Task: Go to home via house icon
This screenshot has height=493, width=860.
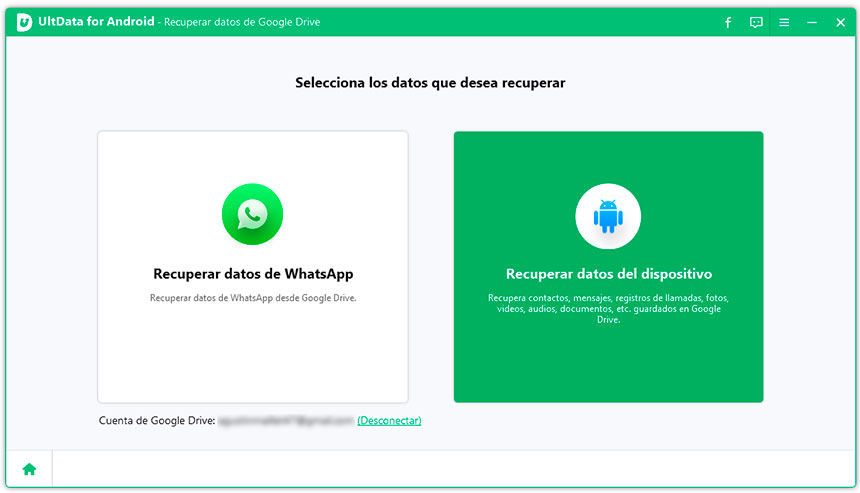Action: click(29, 469)
